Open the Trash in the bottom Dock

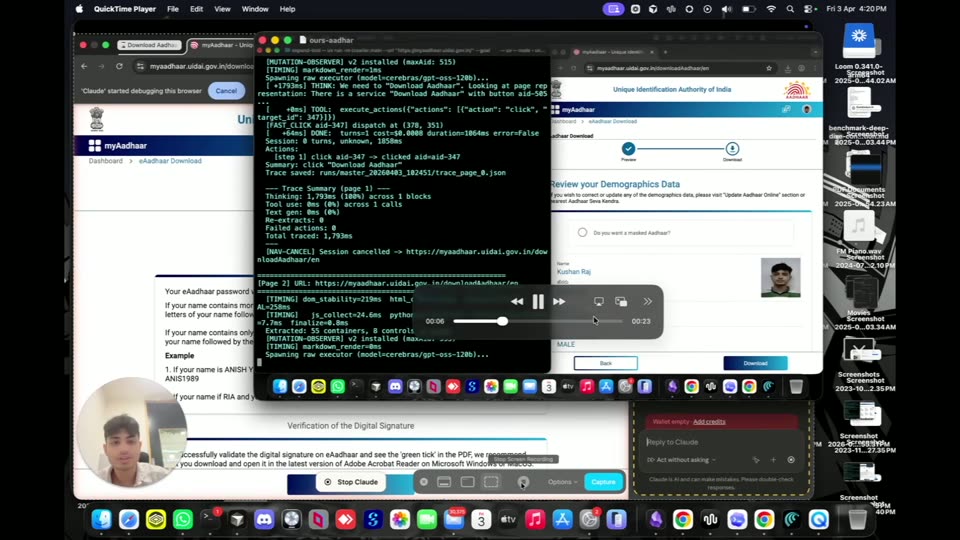(857, 519)
